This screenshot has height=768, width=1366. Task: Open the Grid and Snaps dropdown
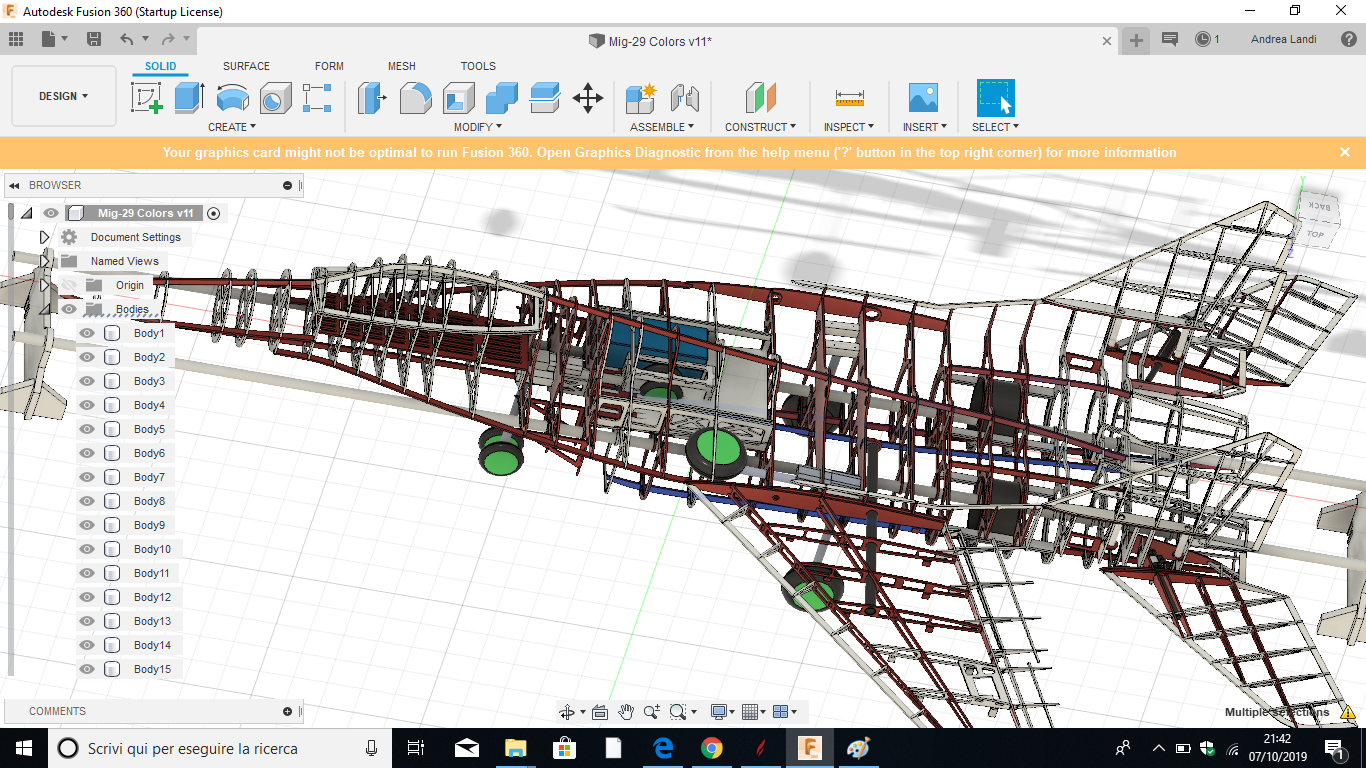click(x=755, y=712)
